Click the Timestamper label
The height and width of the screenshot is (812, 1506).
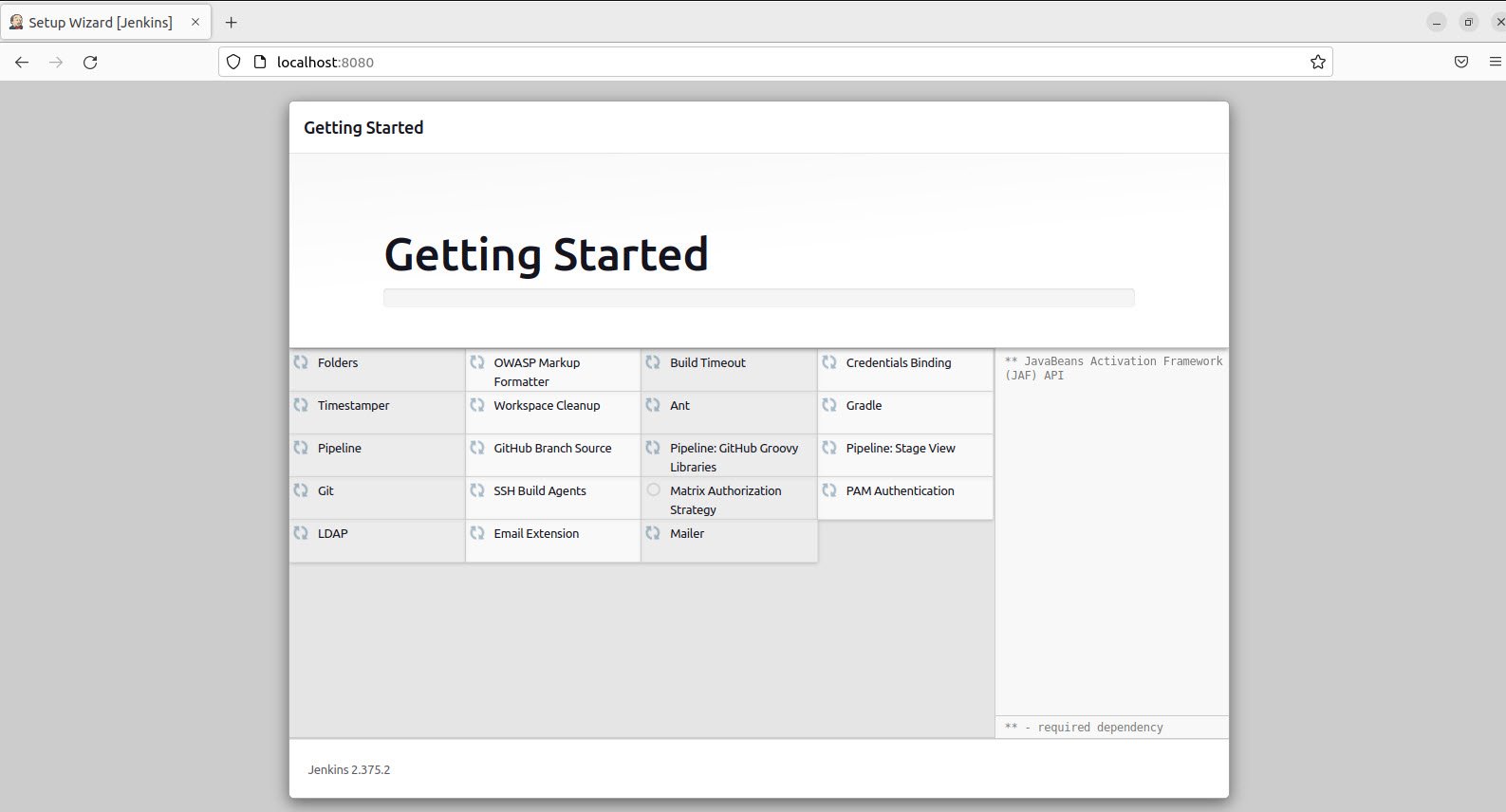point(353,406)
